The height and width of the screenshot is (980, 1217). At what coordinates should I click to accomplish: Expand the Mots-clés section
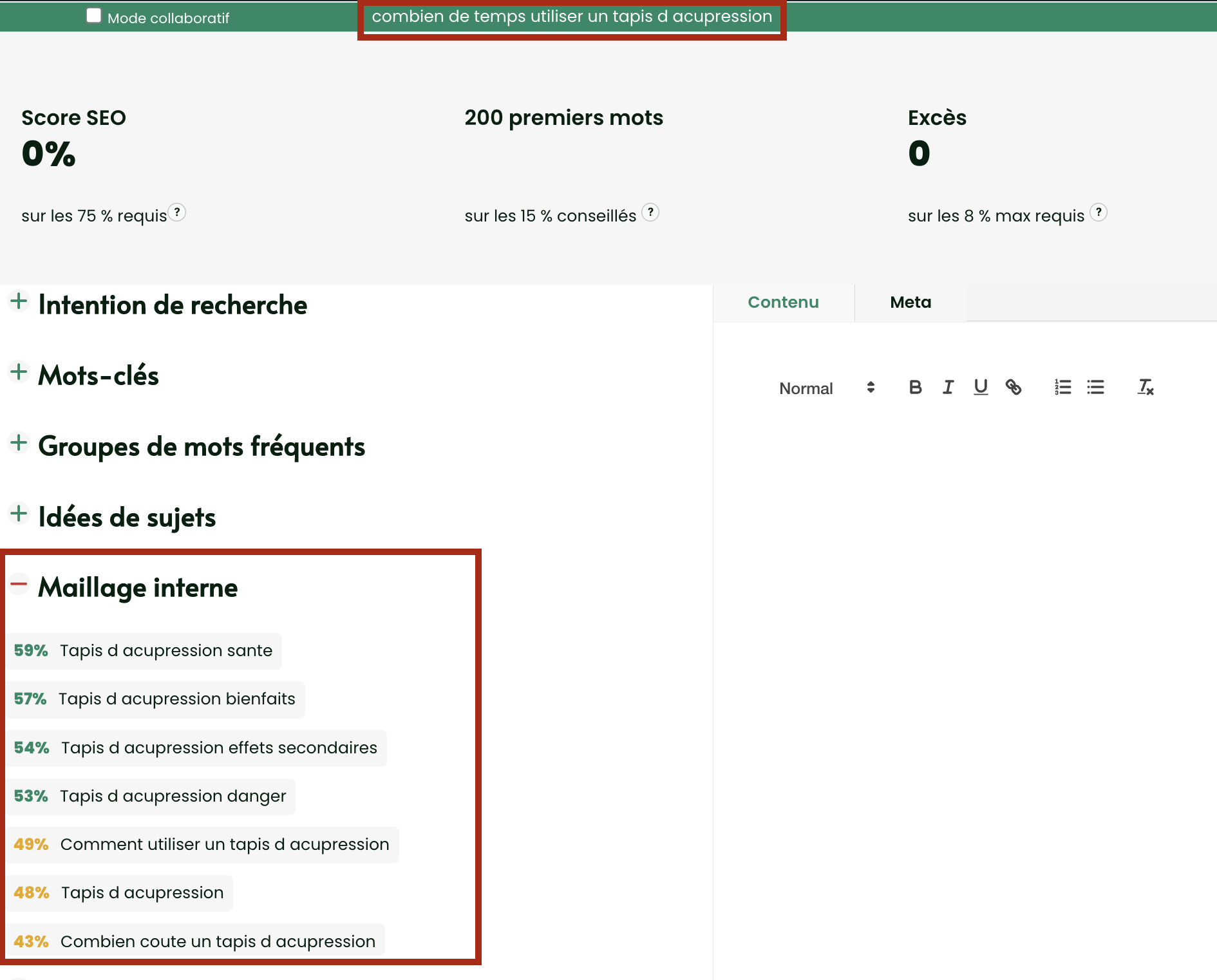coord(19,372)
